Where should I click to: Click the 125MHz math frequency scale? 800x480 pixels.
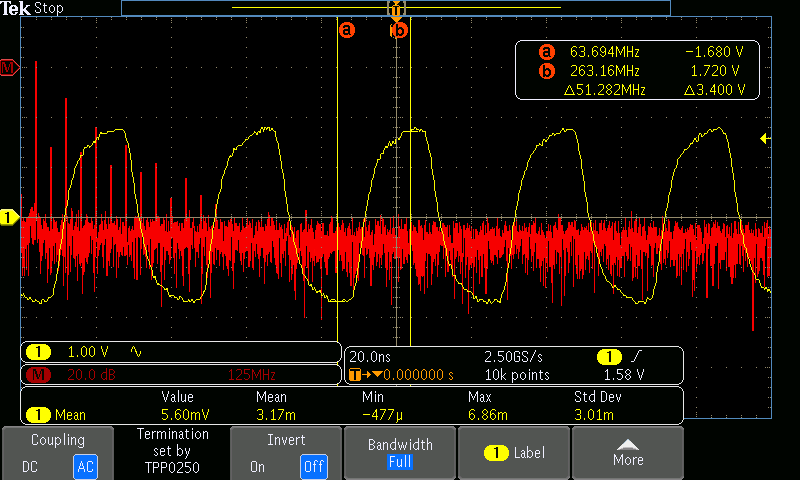click(x=252, y=375)
